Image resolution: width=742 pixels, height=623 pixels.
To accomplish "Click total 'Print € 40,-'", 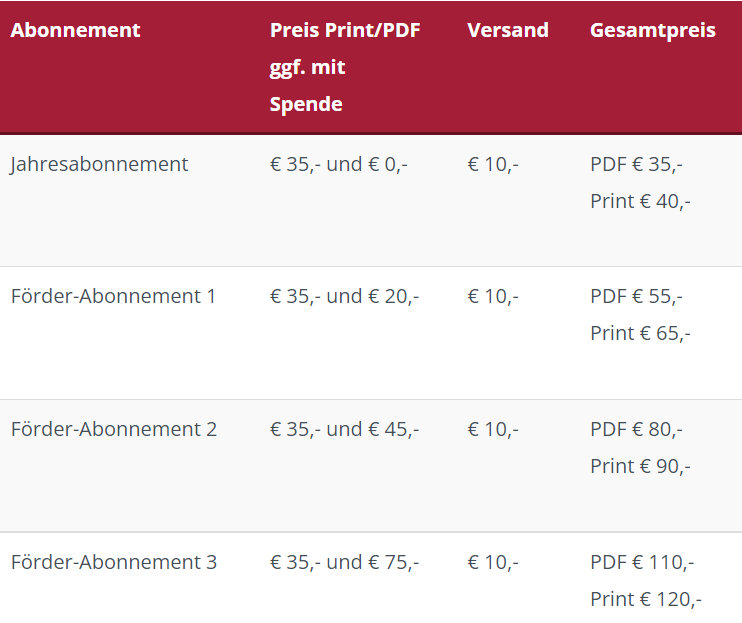I will (640, 202).
